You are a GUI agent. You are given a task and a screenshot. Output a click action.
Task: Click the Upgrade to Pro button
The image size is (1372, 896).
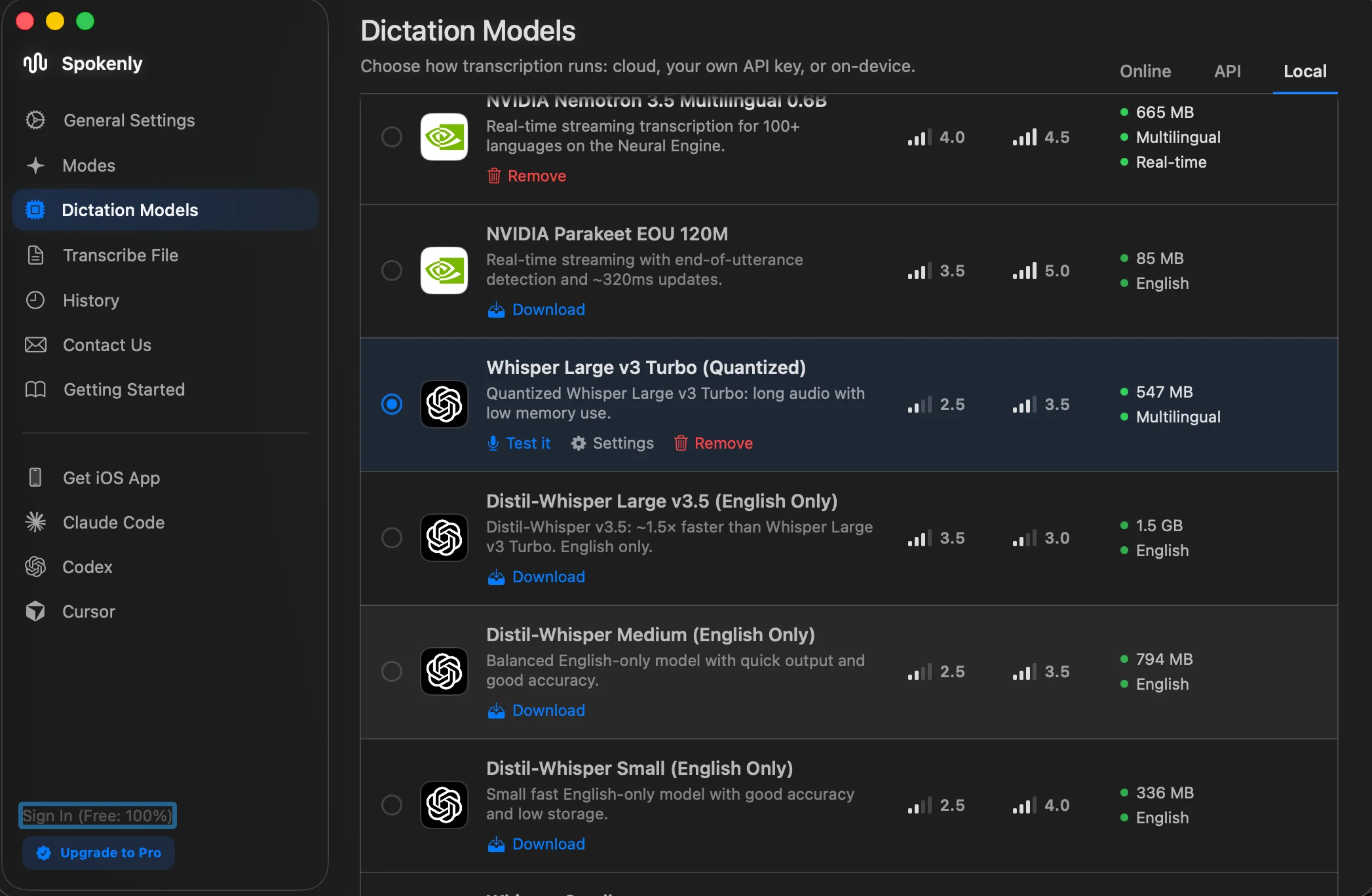[98, 853]
